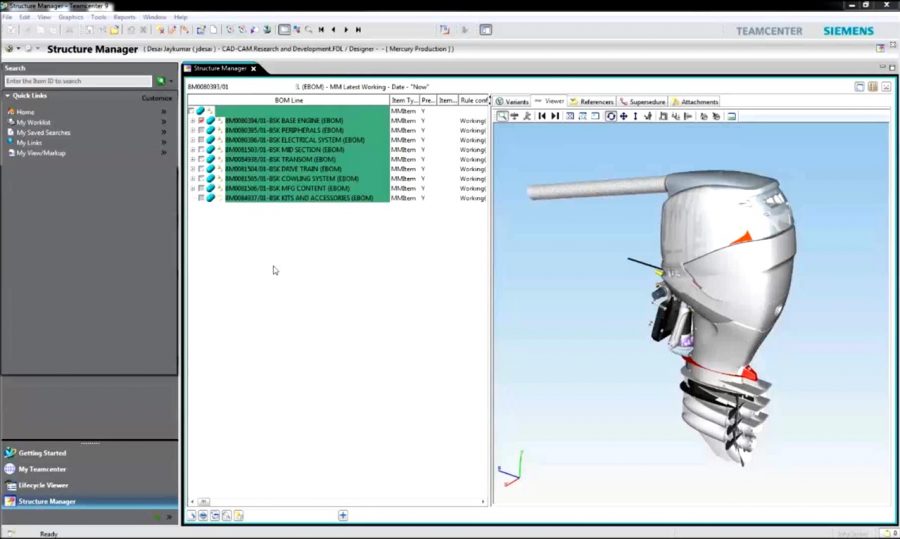Click the last-step arrow in main toolbar
This screenshot has width=900, height=539.
point(358,30)
